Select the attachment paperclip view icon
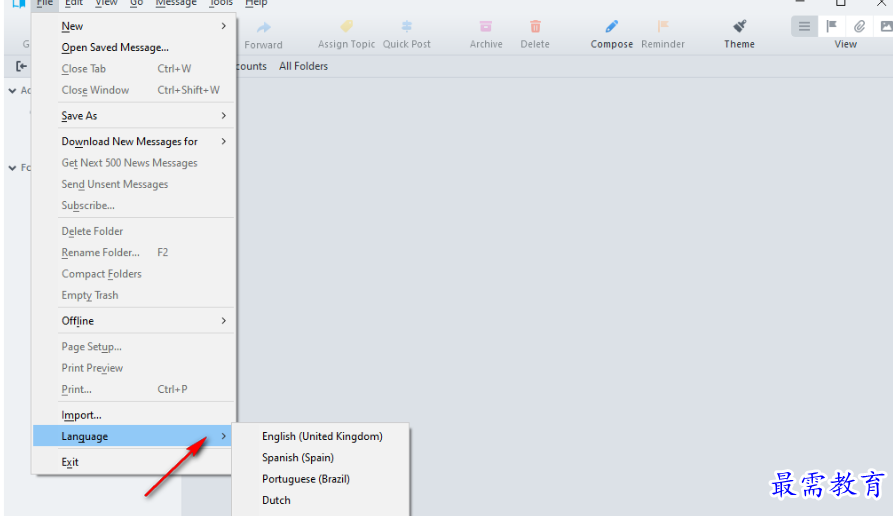The image size is (893, 516). [x=859, y=26]
